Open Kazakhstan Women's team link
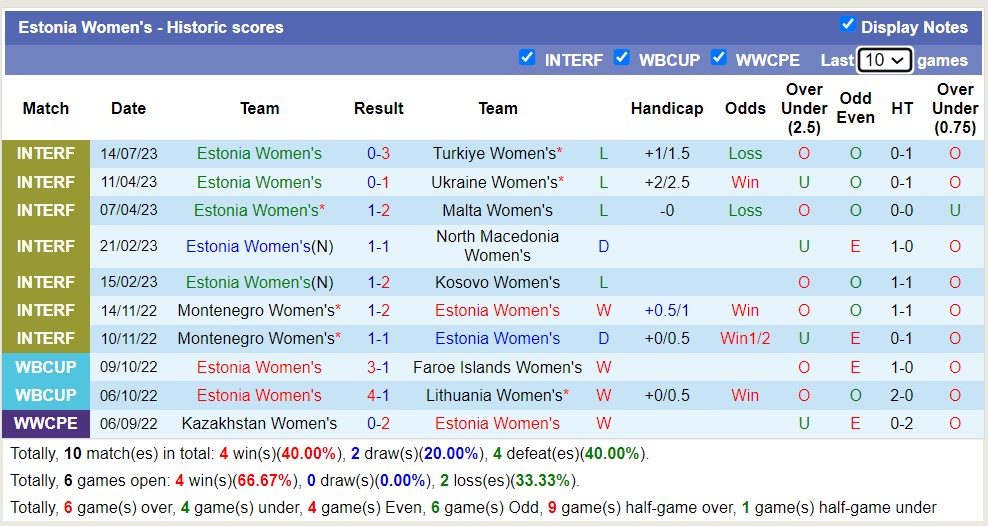The height and width of the screenshot is (526, 988). coord(259,423)
